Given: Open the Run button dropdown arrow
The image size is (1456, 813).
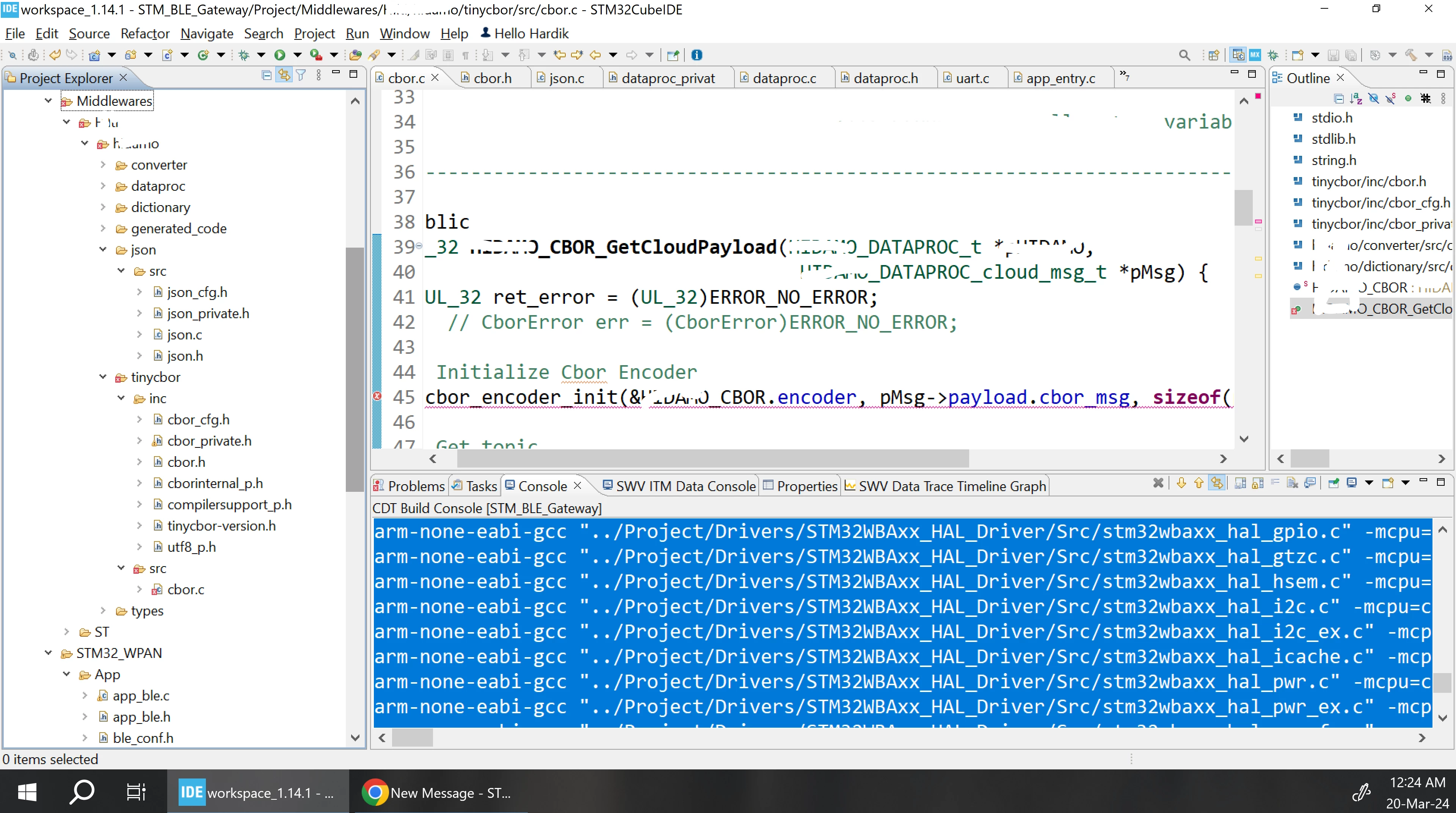Looking at the screenshot, I should 297,55.
